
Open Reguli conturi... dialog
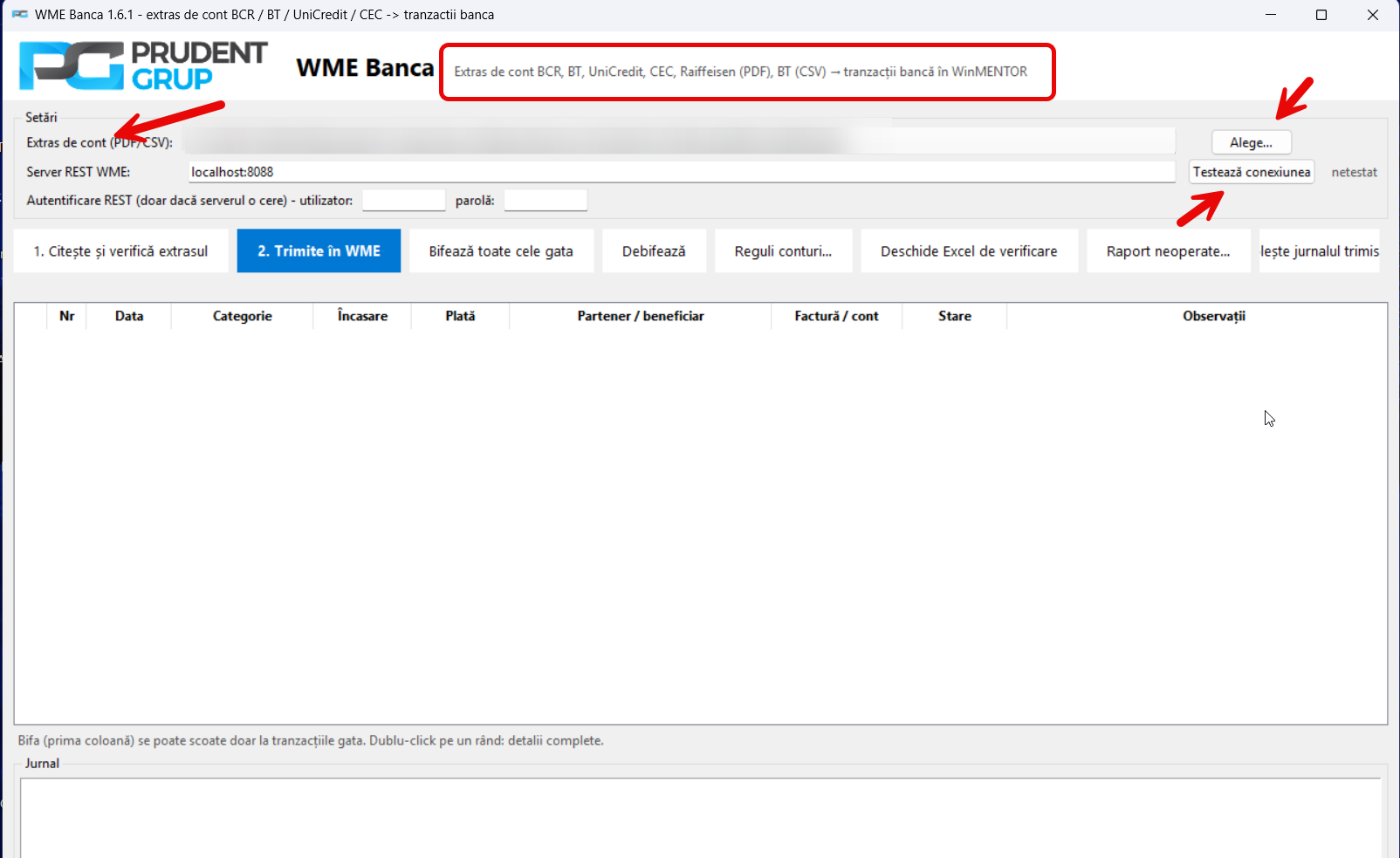[783, 251]
